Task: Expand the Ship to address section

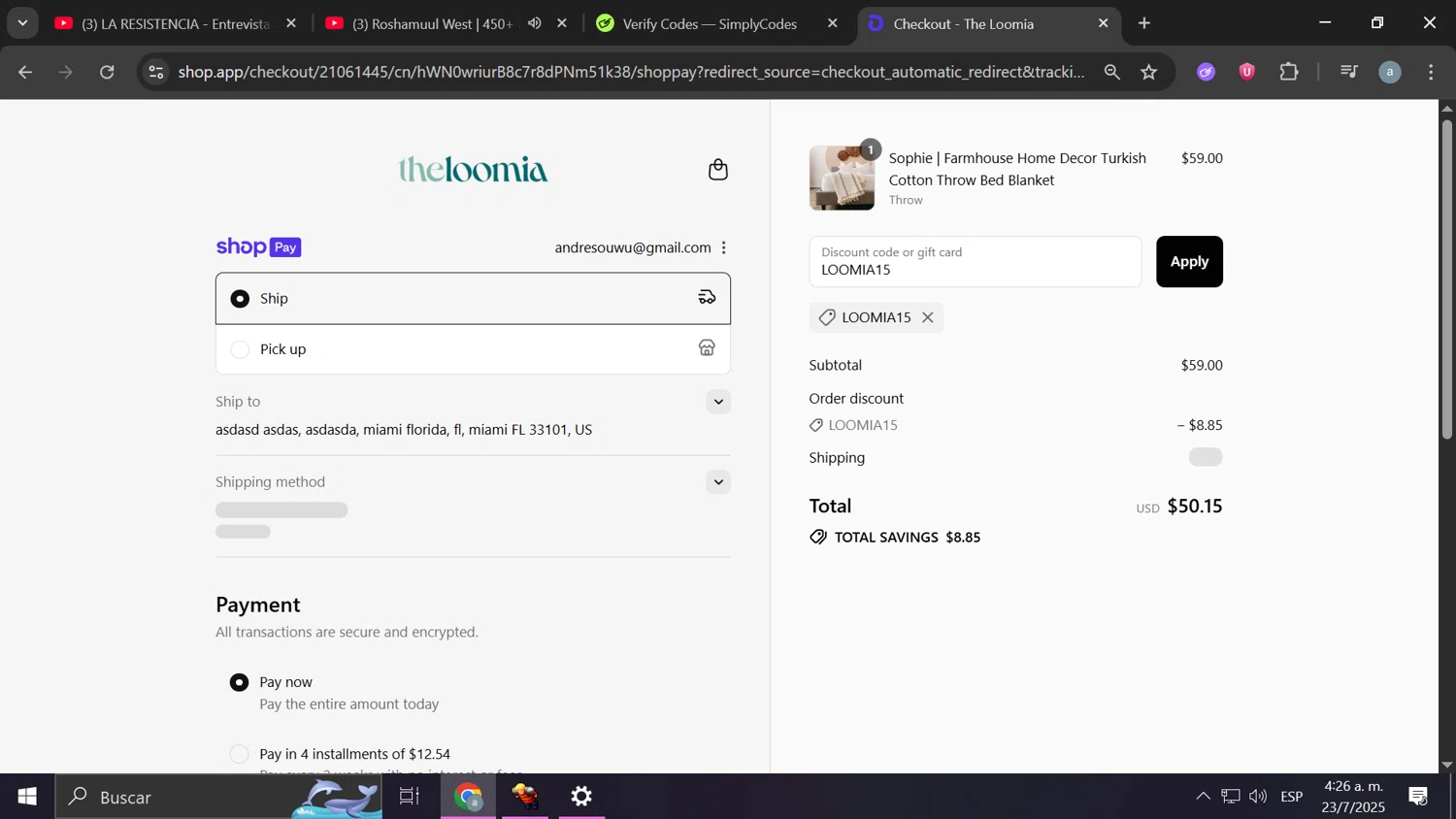Action: [x=718, y=402]
